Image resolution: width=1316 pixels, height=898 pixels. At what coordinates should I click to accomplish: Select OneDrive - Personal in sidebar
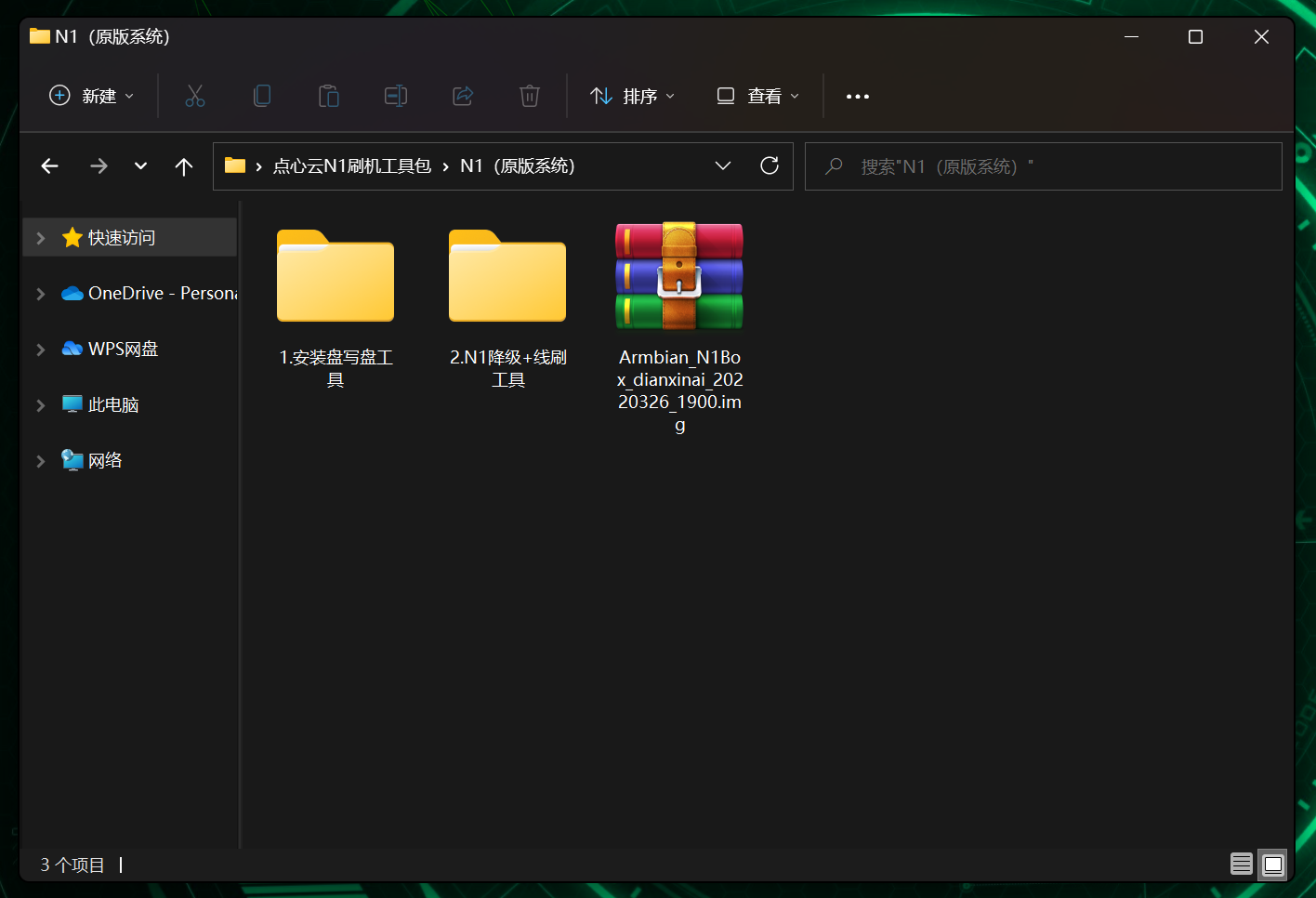(x=130, y=294)
